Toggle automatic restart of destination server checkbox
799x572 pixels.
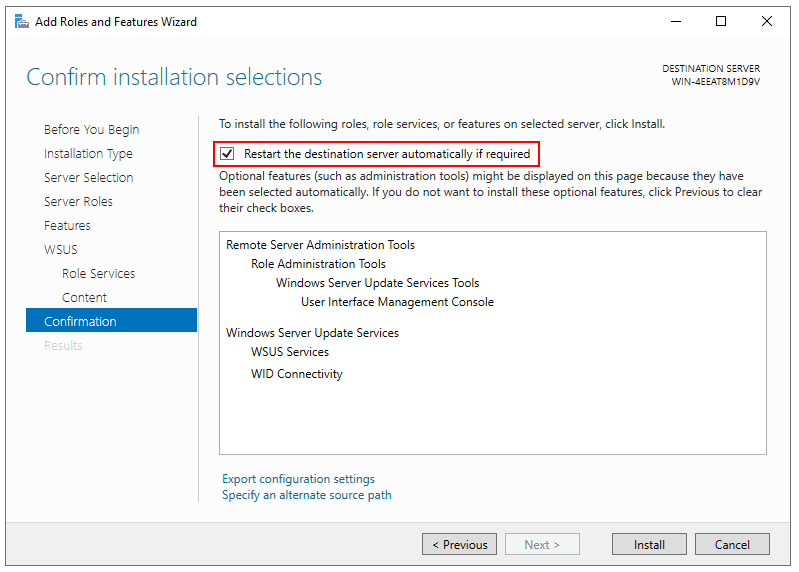(x=227, y=153)
